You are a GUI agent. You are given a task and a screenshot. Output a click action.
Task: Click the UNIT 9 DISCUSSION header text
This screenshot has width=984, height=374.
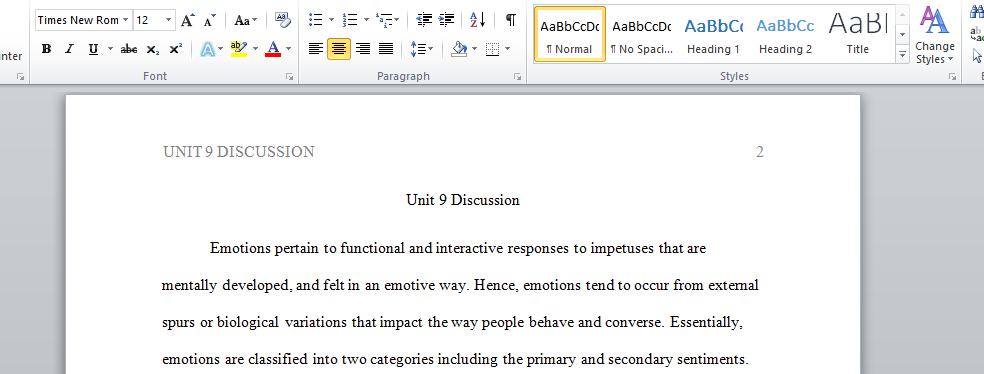click(238, 152)
